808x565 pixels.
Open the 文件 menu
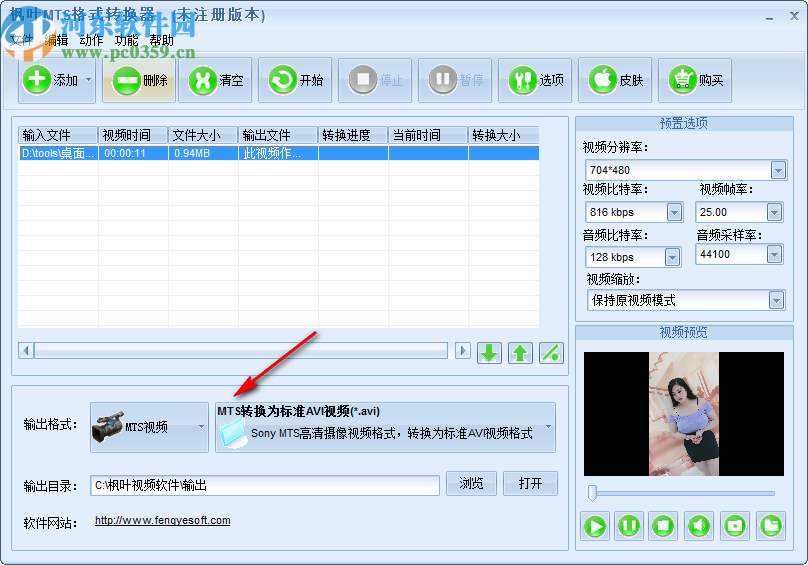point(21,40)
